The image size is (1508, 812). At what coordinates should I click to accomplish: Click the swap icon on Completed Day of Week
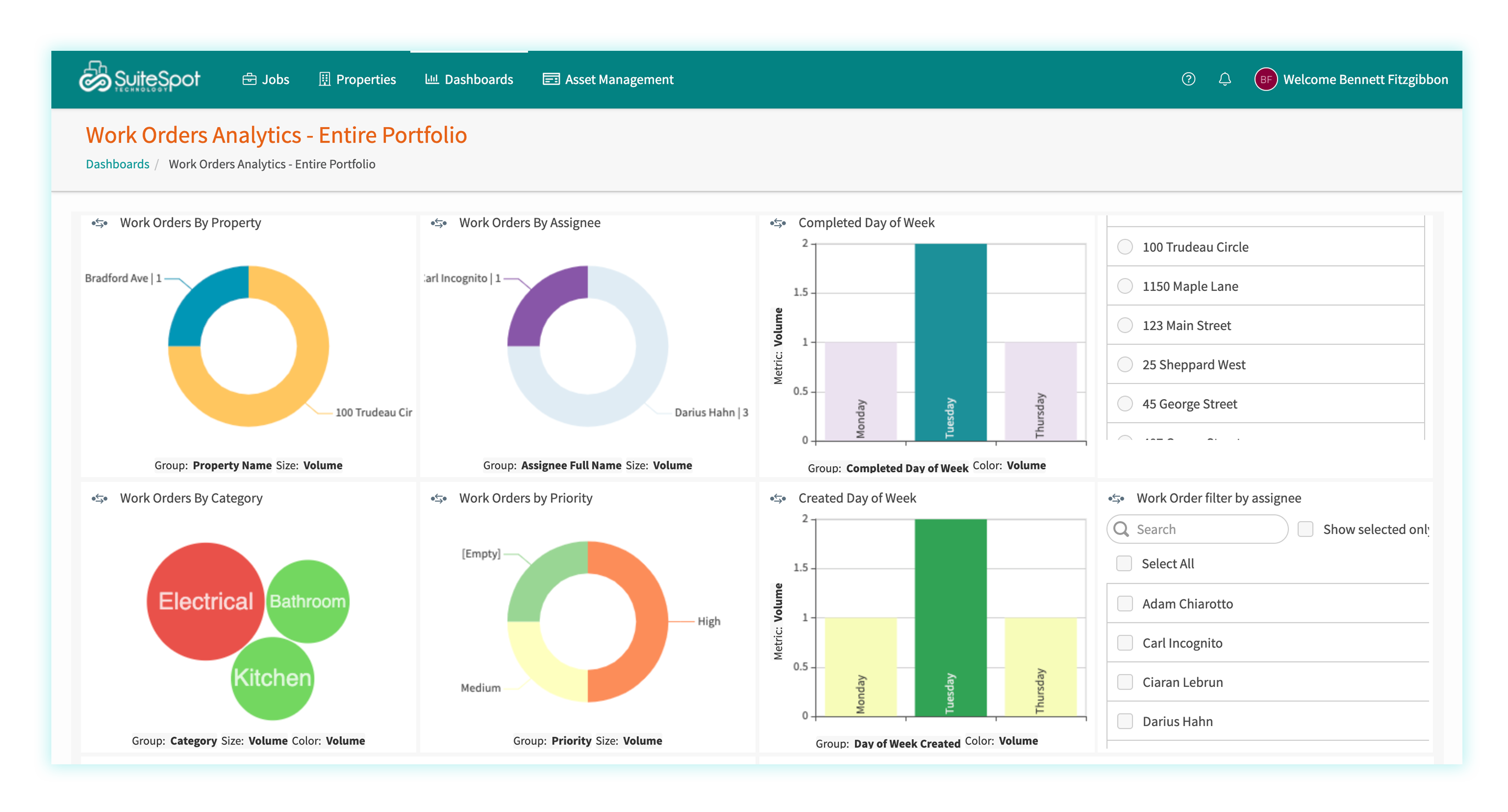[779, 223]
